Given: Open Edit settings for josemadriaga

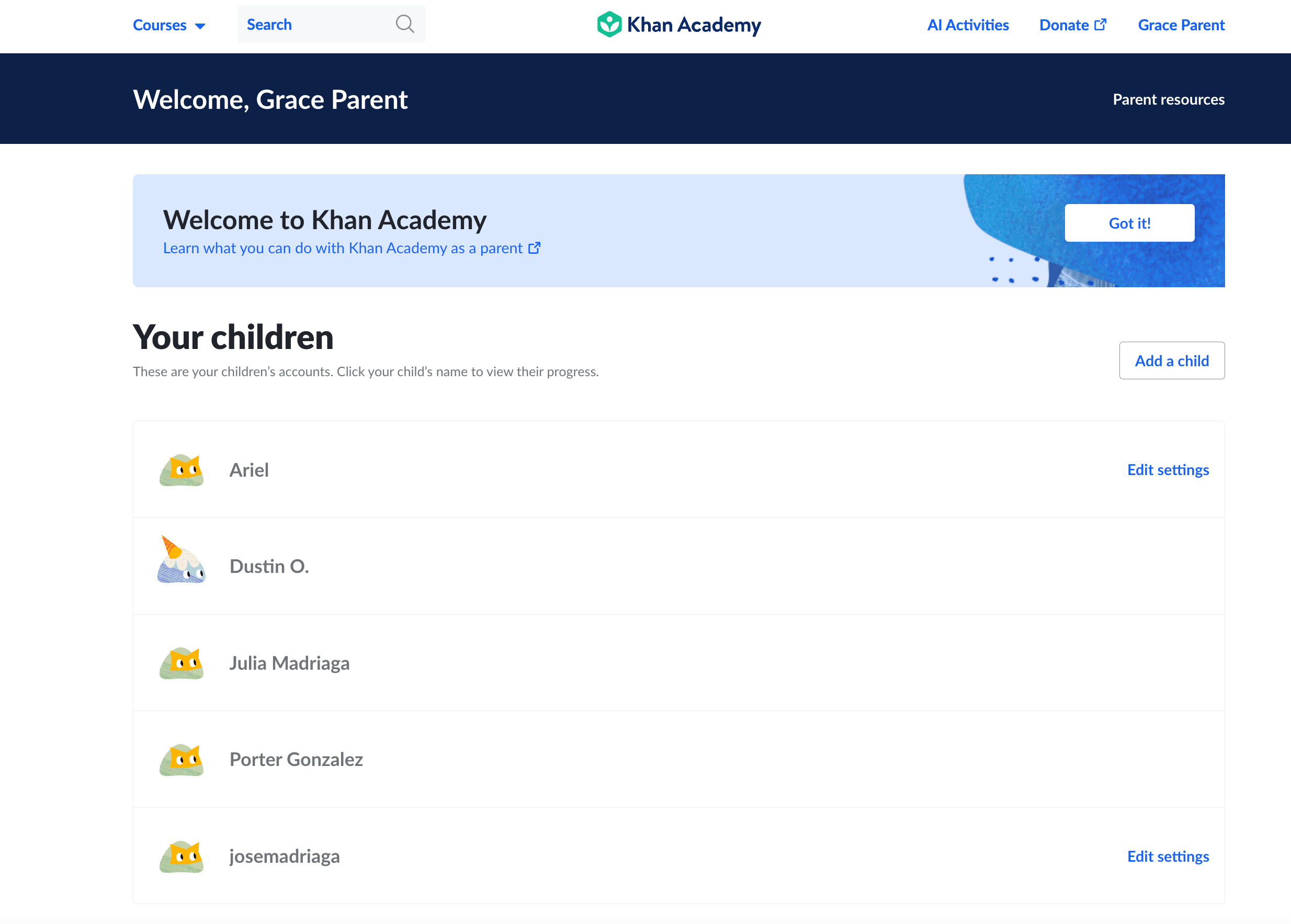Looking at the screenshot, I should (x=1168, y=857).
